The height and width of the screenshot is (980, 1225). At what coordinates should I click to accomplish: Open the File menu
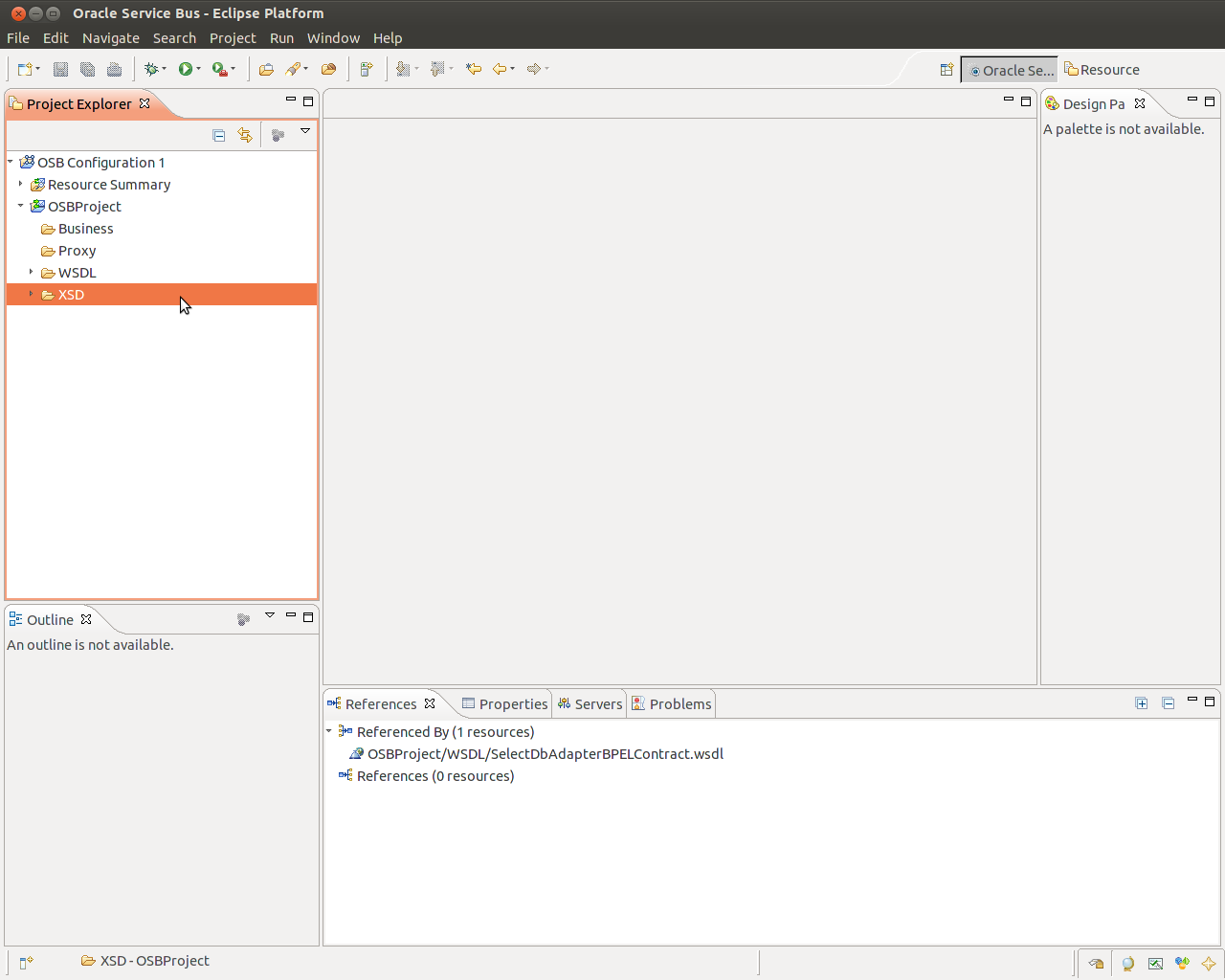(18, 38)
